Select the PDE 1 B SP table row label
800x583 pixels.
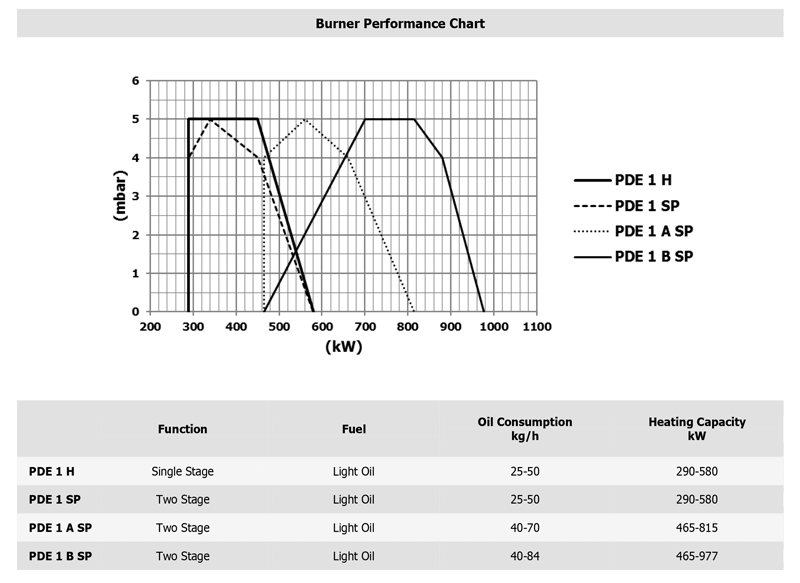pos(60,556)
